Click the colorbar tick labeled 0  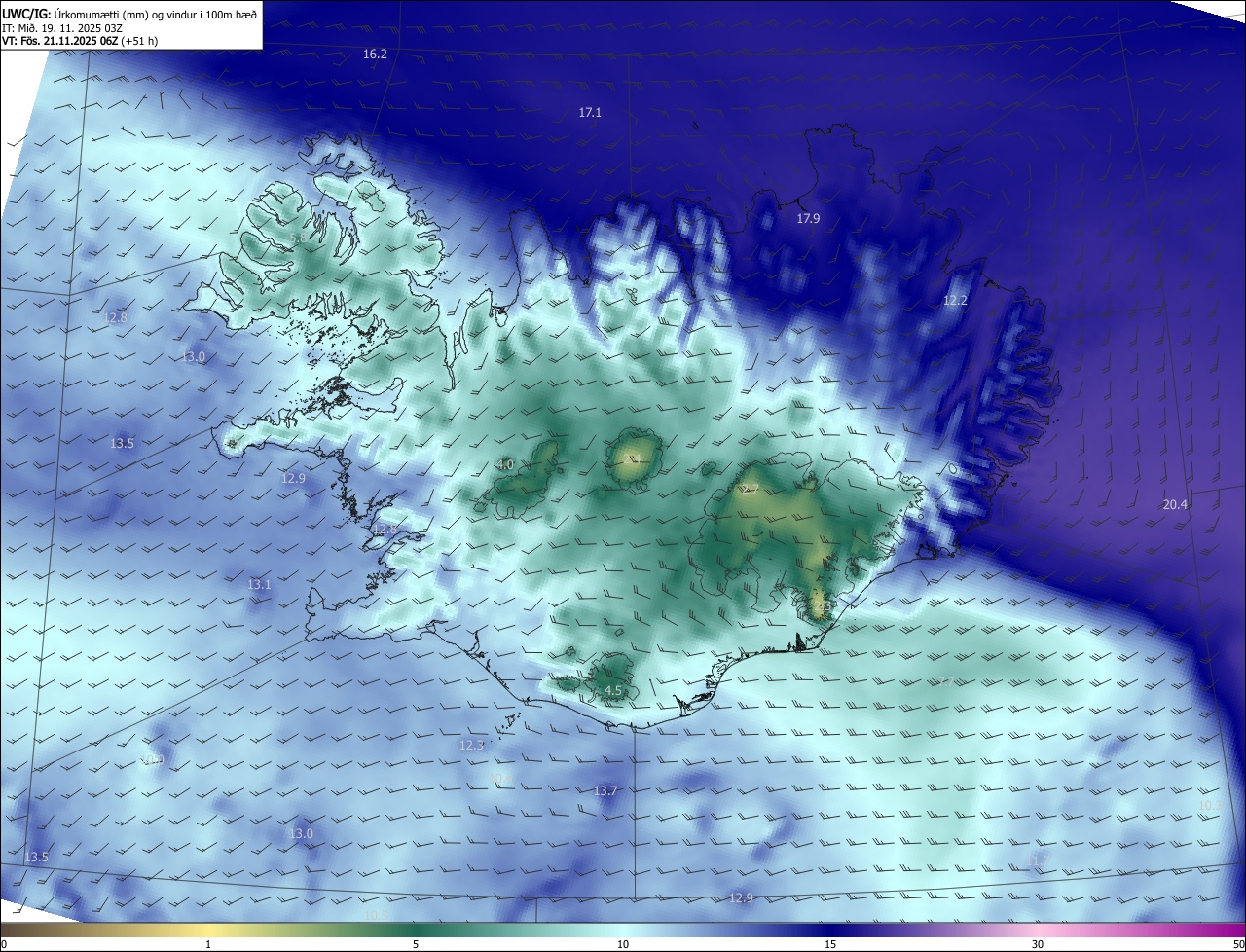(4, 945)
